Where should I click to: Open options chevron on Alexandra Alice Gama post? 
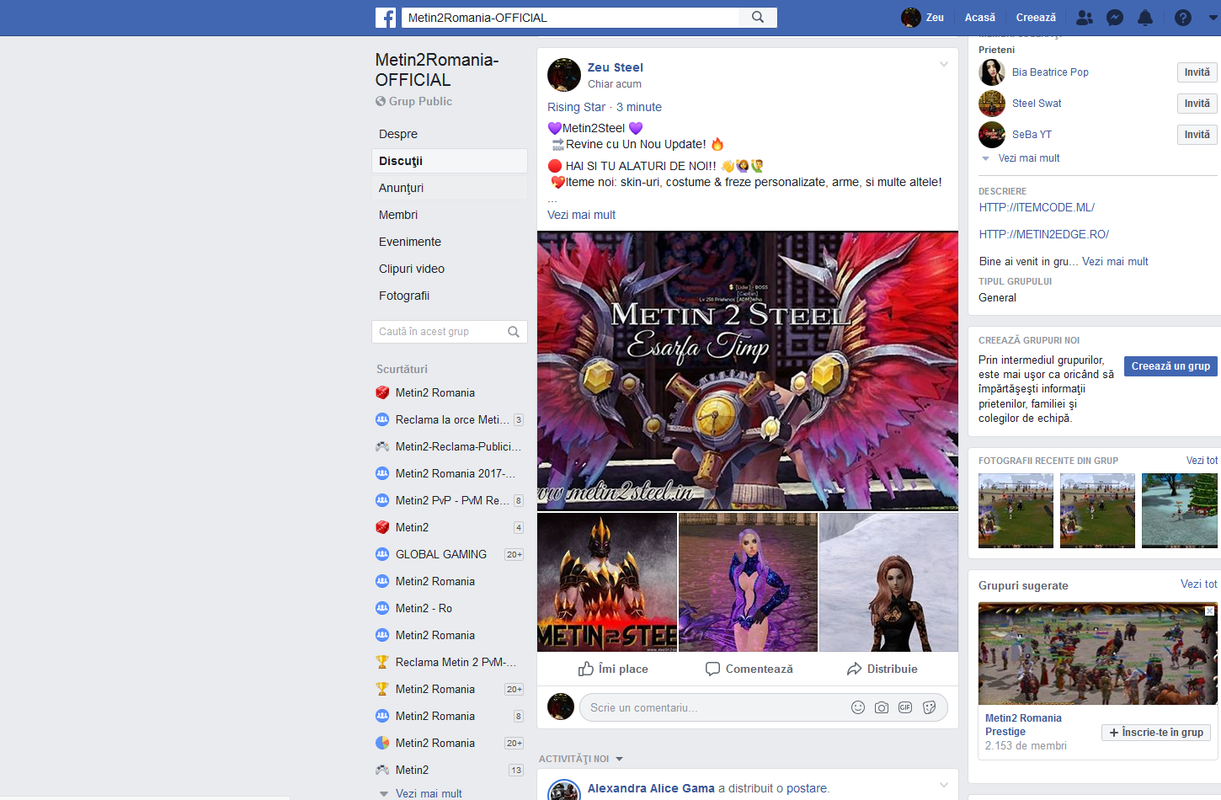(x=943, y=785)
